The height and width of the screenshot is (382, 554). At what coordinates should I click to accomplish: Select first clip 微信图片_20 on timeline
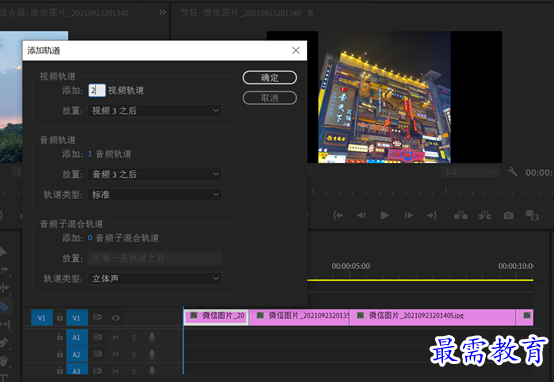[216, 317]
